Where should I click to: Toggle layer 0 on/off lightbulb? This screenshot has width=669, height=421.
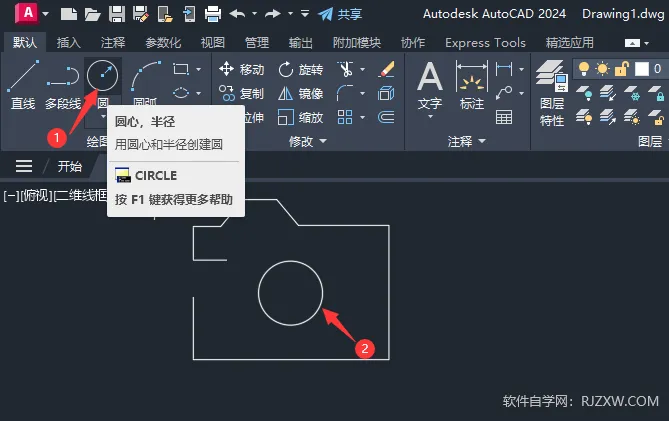pos(584,69)
